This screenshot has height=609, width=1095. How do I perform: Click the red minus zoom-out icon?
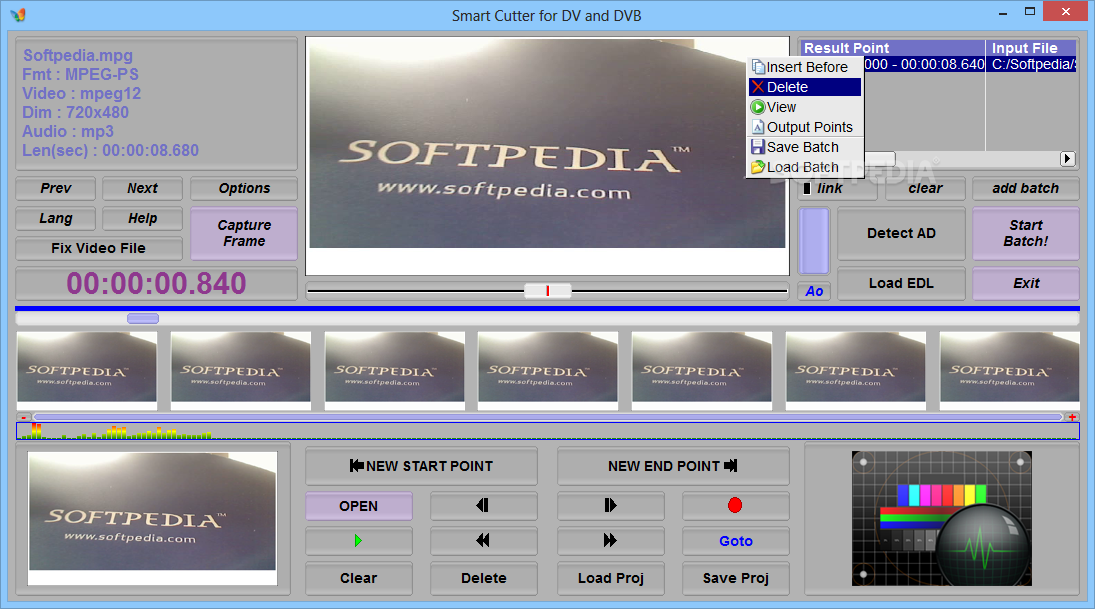point(24,417)
